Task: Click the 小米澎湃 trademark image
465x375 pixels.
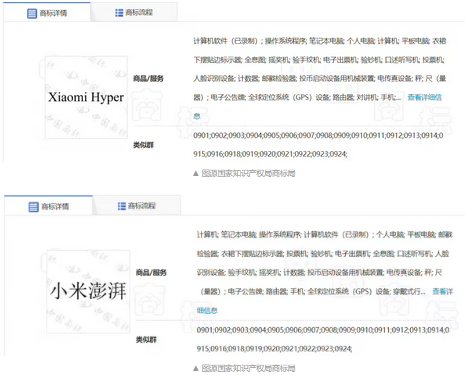Action: point(88,291)
